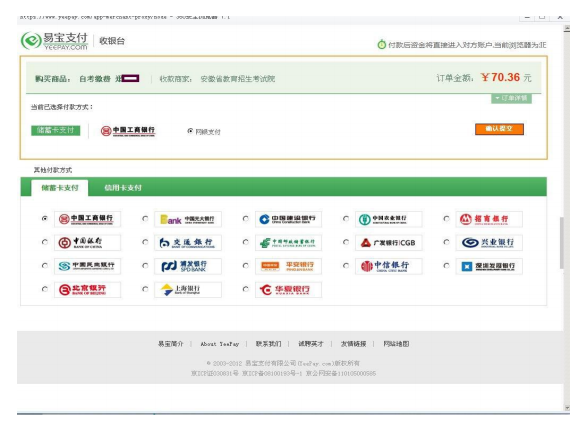Select China Merchants Bank radio button
The image size is (579, 434).
coord(446,219)
